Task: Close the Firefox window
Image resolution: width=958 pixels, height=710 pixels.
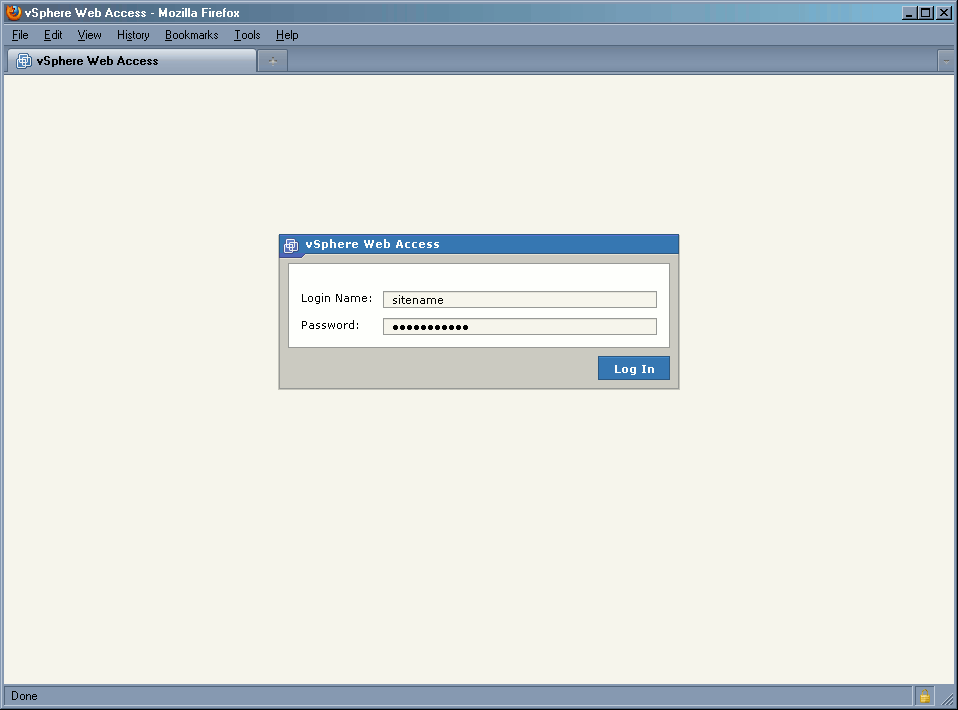Action: pos(944,12)
